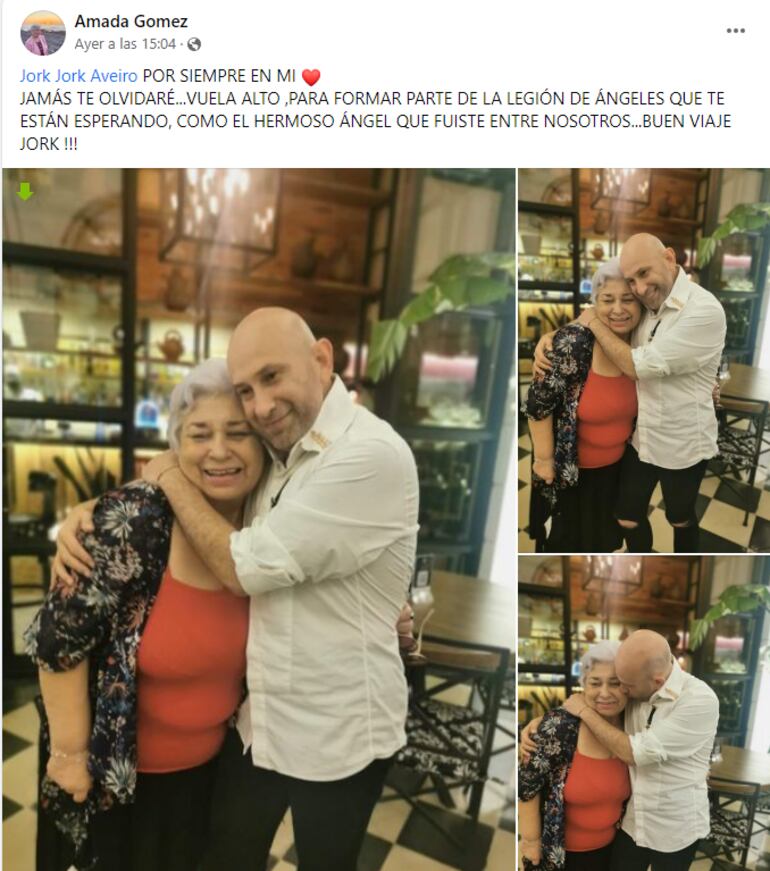Image resolution: width=770 pixels, height=871 pixels.
Task: Click the final "JORK !!!" text line
Action: point(49,144)
